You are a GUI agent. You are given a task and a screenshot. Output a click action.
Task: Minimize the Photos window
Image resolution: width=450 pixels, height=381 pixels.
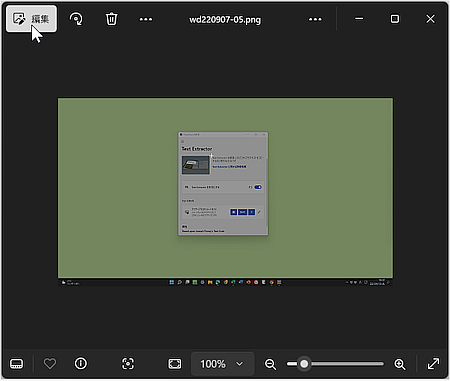[x=359, y=19]
